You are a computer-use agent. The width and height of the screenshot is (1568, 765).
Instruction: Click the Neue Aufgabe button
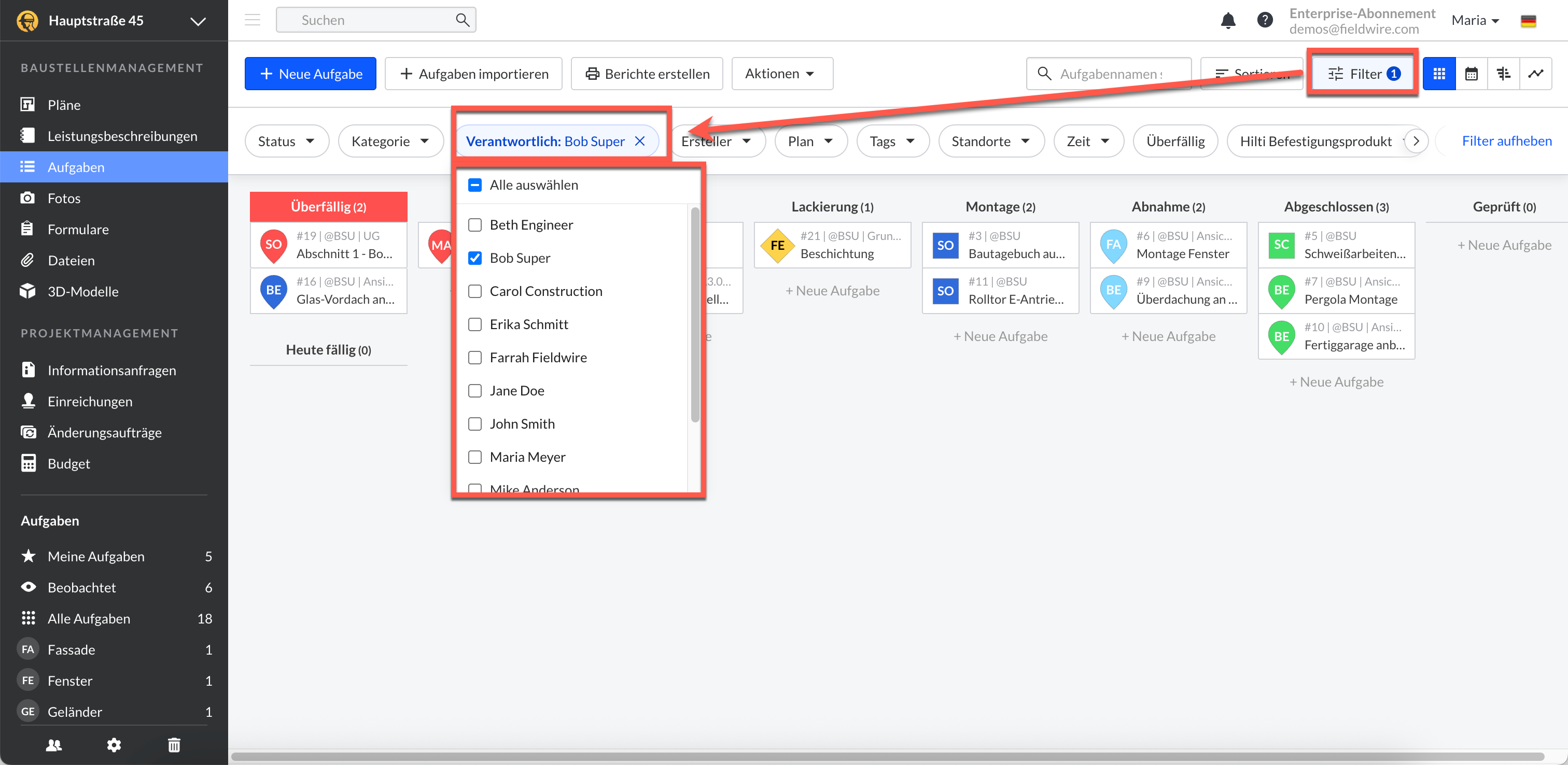(311, 74)
